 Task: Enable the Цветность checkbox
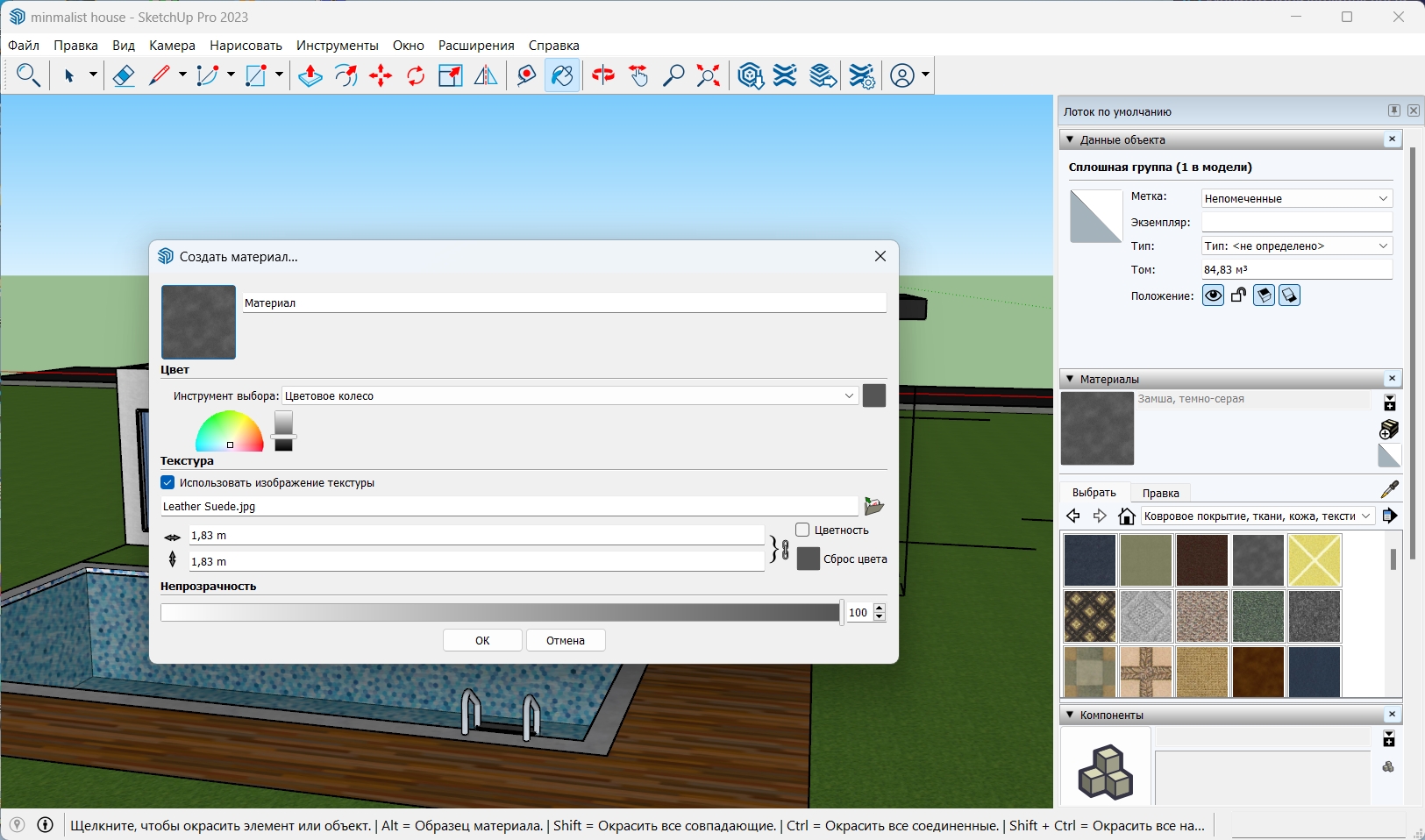pyautogui.click(x=802, y=530)
